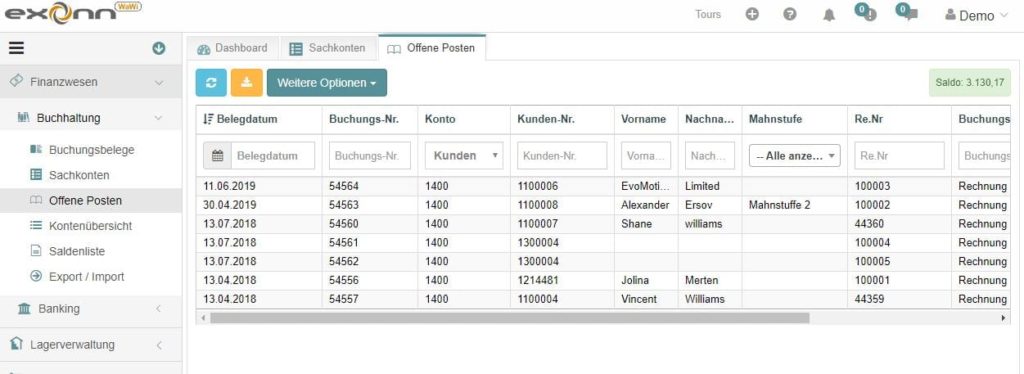The height and width of the screenshot is (374, 1024).
Task: Click the circular down-arrow icon in sidebar header
Action: coord(159,48)
